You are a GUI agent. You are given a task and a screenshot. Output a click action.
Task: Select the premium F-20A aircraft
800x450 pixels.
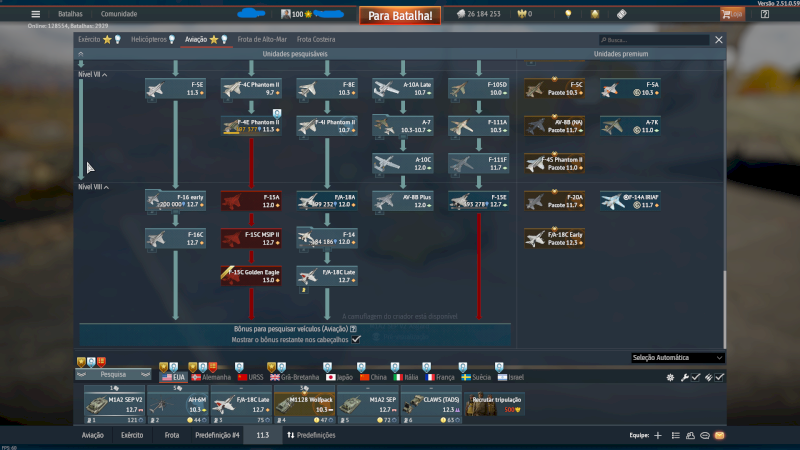pyautogui.click(x=555, y=201)
